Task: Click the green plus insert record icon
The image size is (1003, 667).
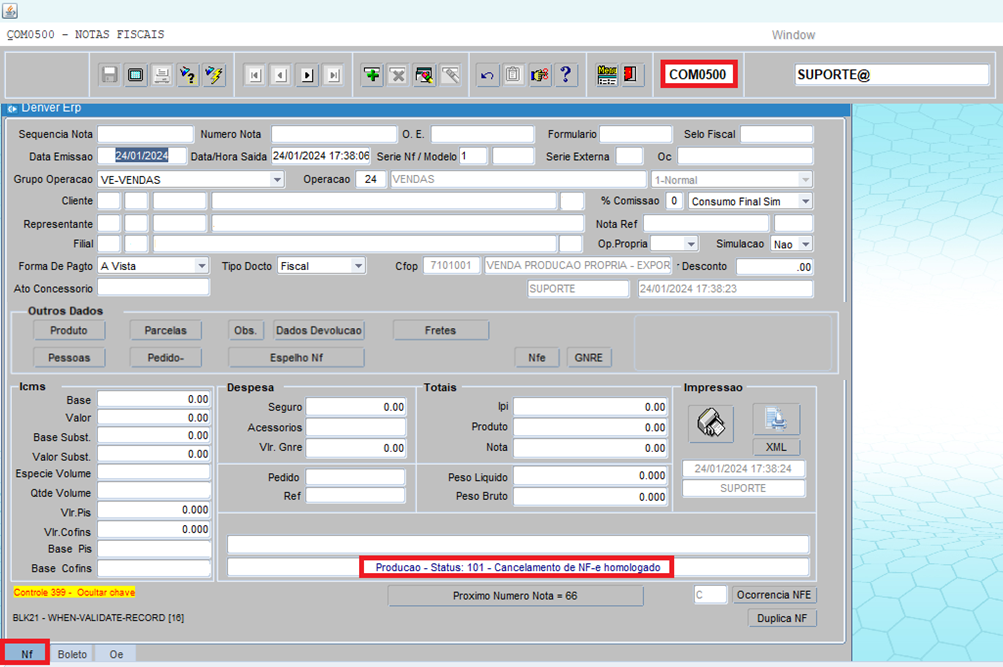Action: coord(372,75)
